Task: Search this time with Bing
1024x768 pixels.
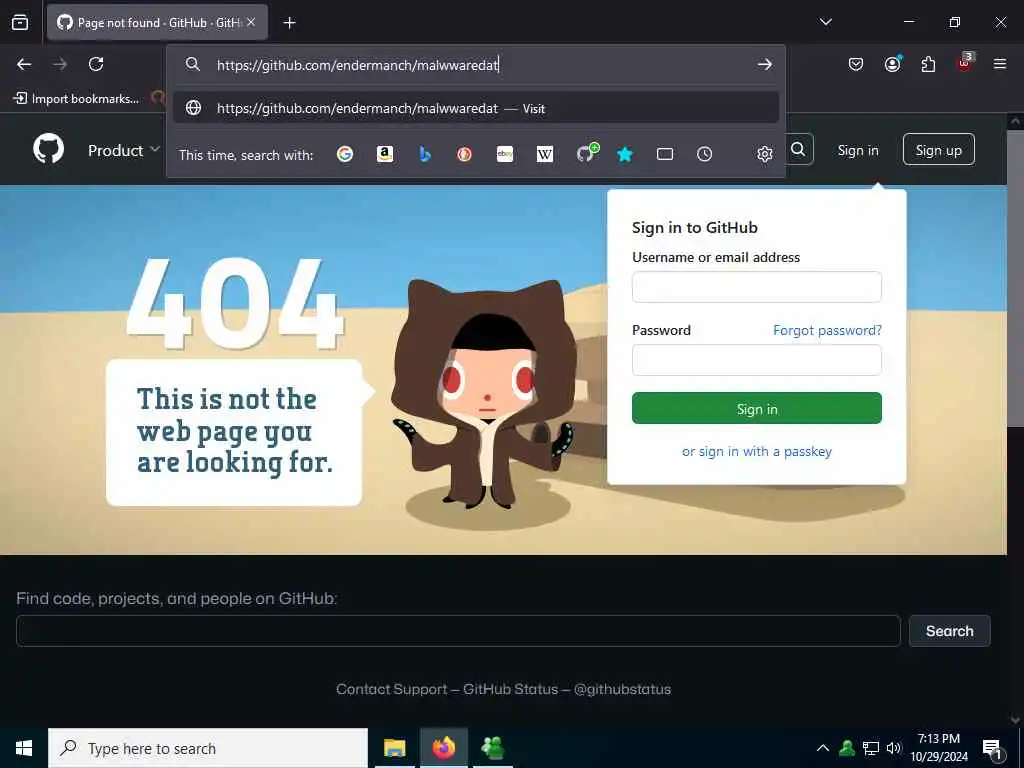Action: [424, 154]
